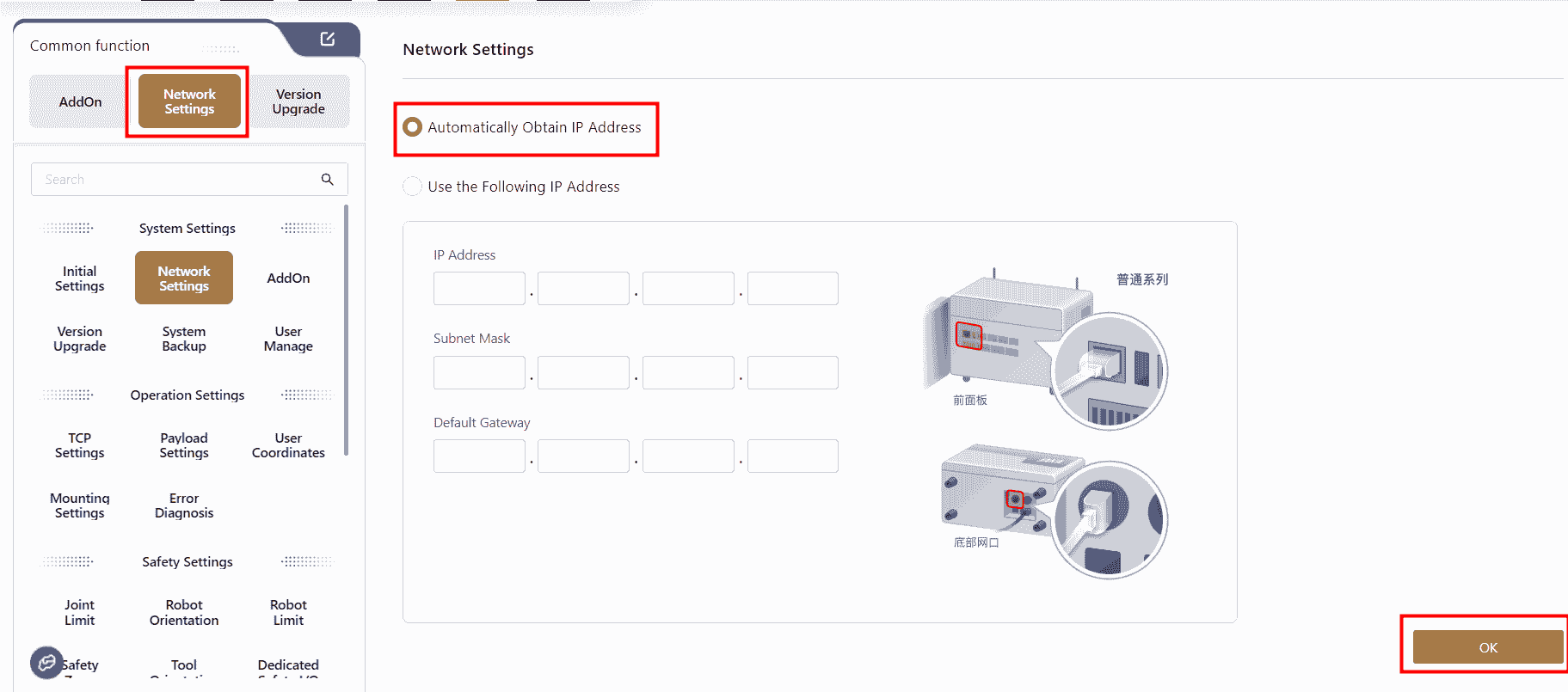Go to User Manage

click(288, 339)
